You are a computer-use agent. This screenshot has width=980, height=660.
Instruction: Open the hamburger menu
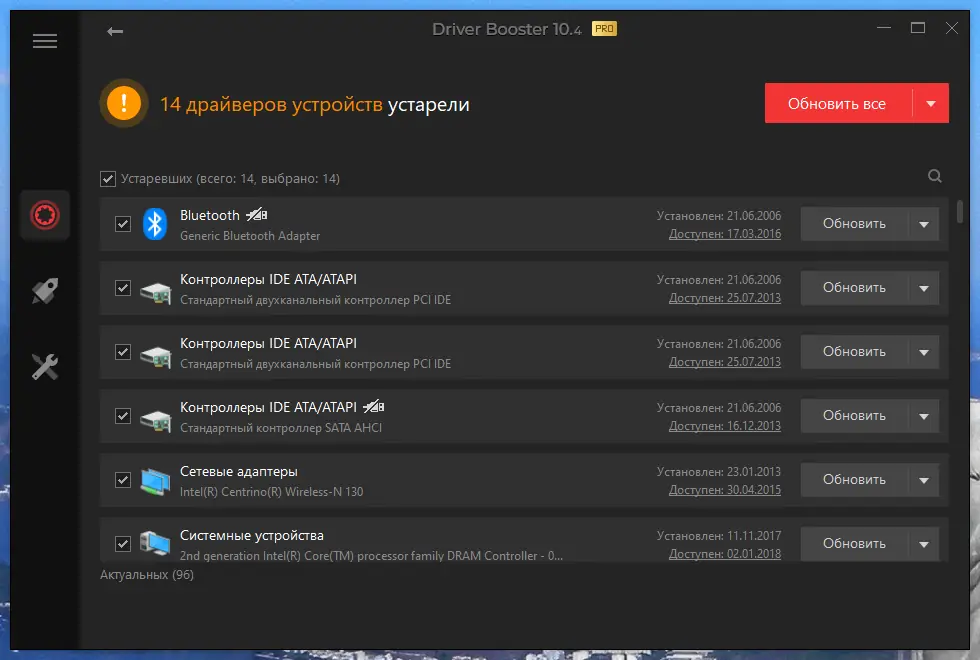click(x=45, y=41)
